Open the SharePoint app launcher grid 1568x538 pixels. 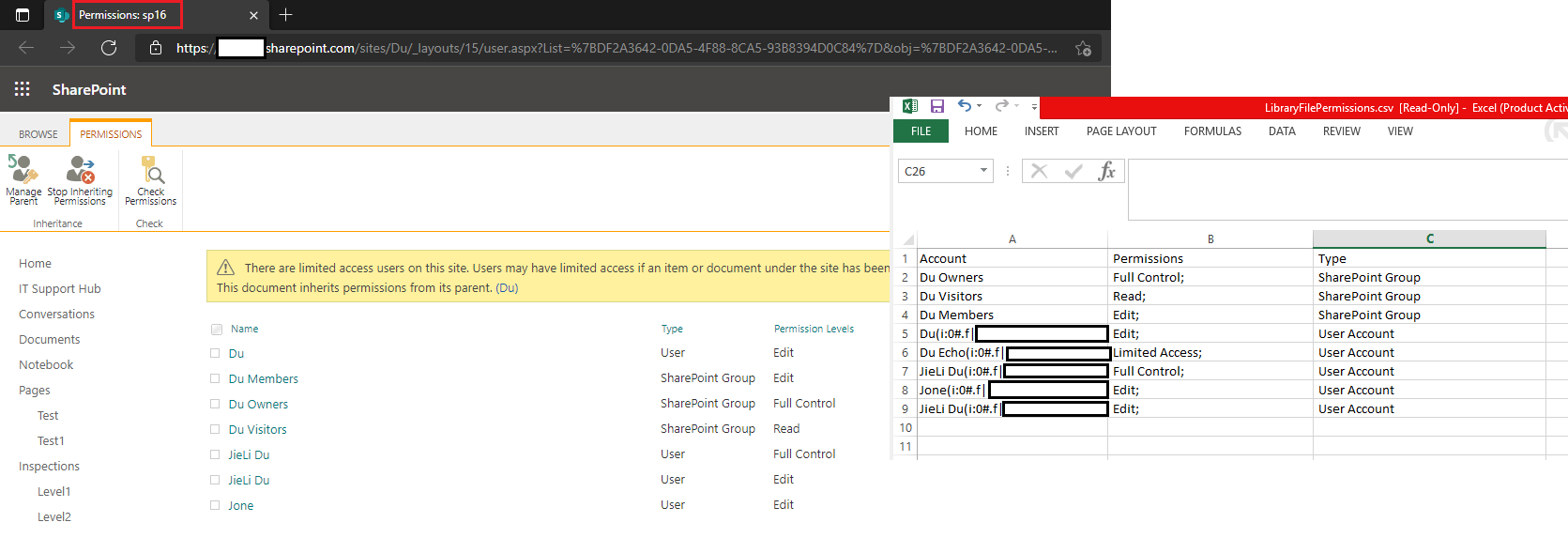(23, 89)
